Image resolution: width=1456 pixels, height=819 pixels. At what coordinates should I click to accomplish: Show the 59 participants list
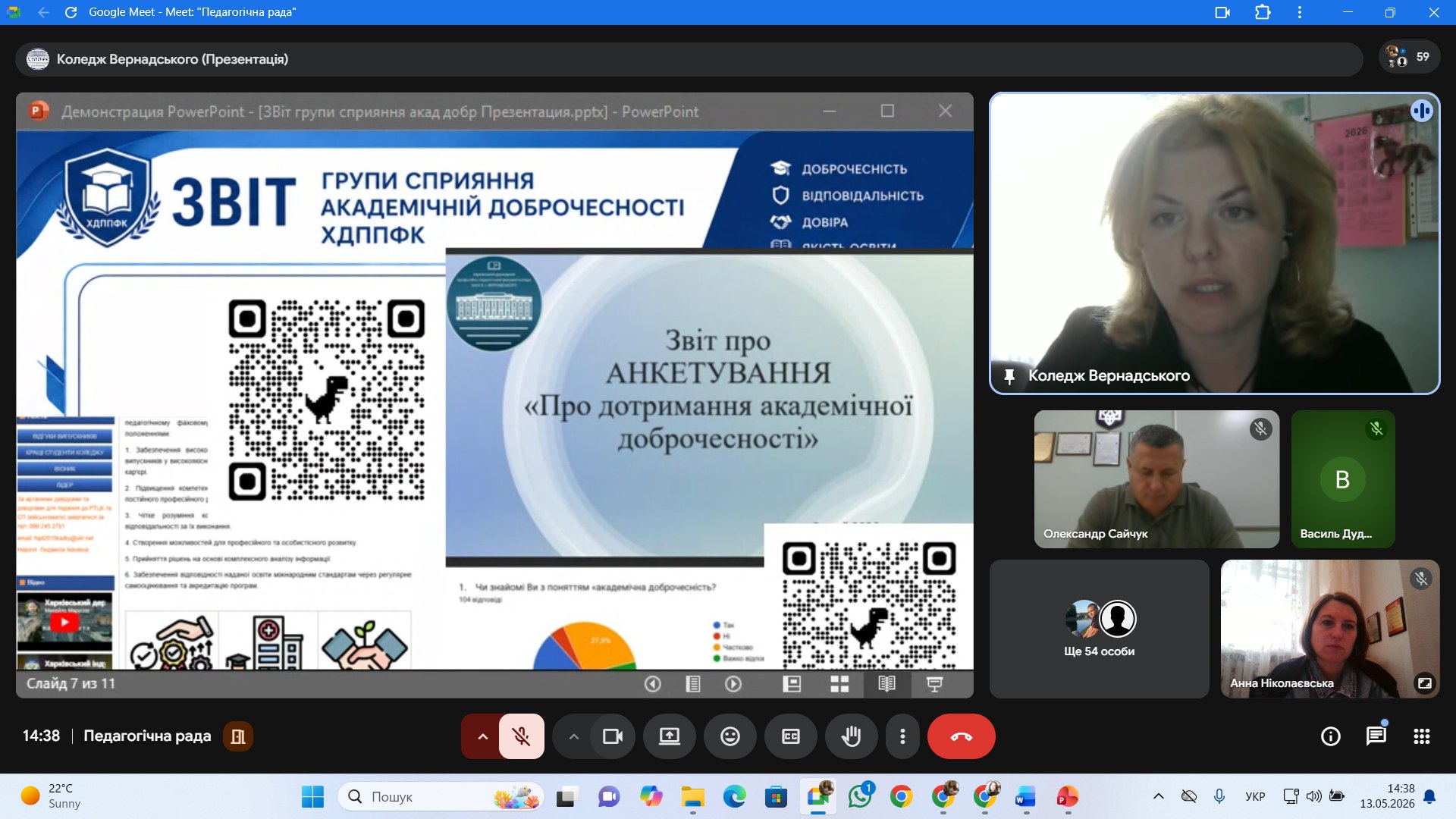coord(1409,58)
